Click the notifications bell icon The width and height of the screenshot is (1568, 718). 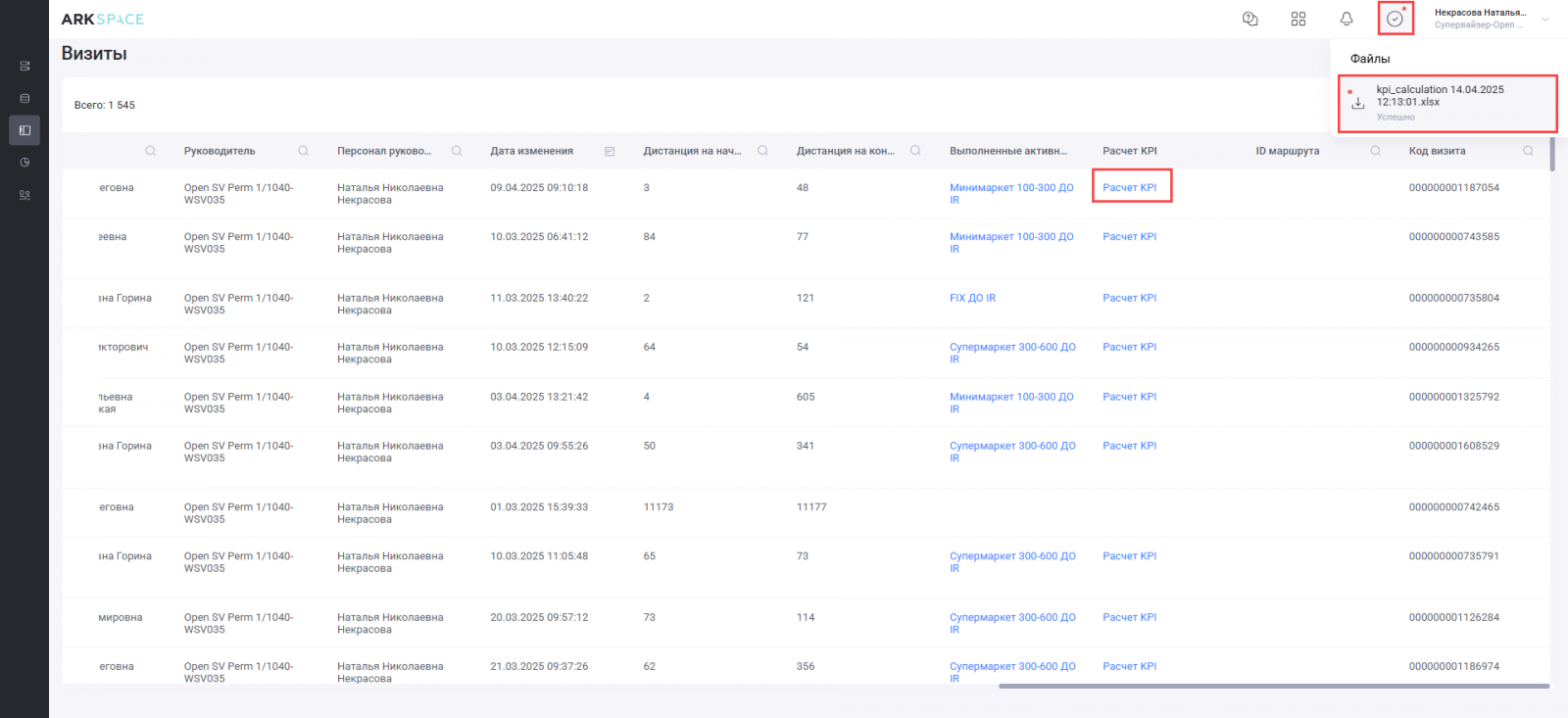point(1347,19)
